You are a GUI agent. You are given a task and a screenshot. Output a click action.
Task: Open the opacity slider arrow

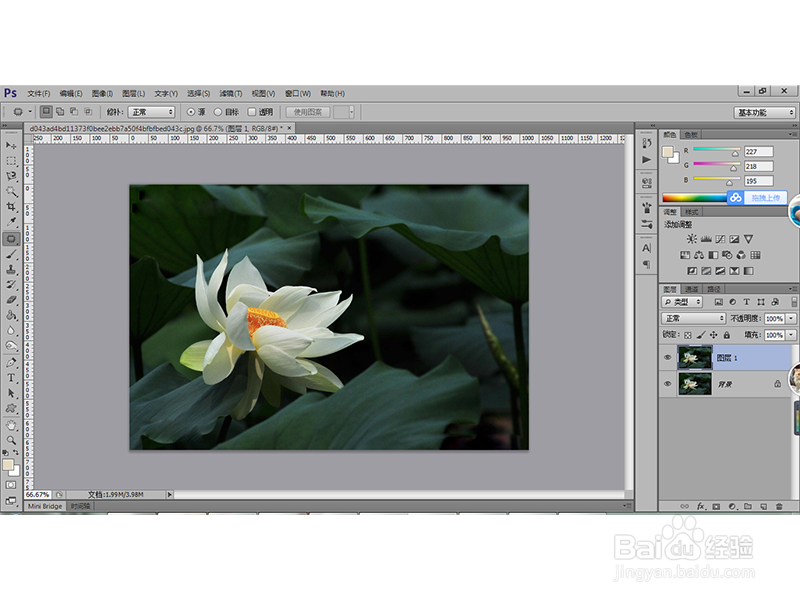click(x=791, y=318)
